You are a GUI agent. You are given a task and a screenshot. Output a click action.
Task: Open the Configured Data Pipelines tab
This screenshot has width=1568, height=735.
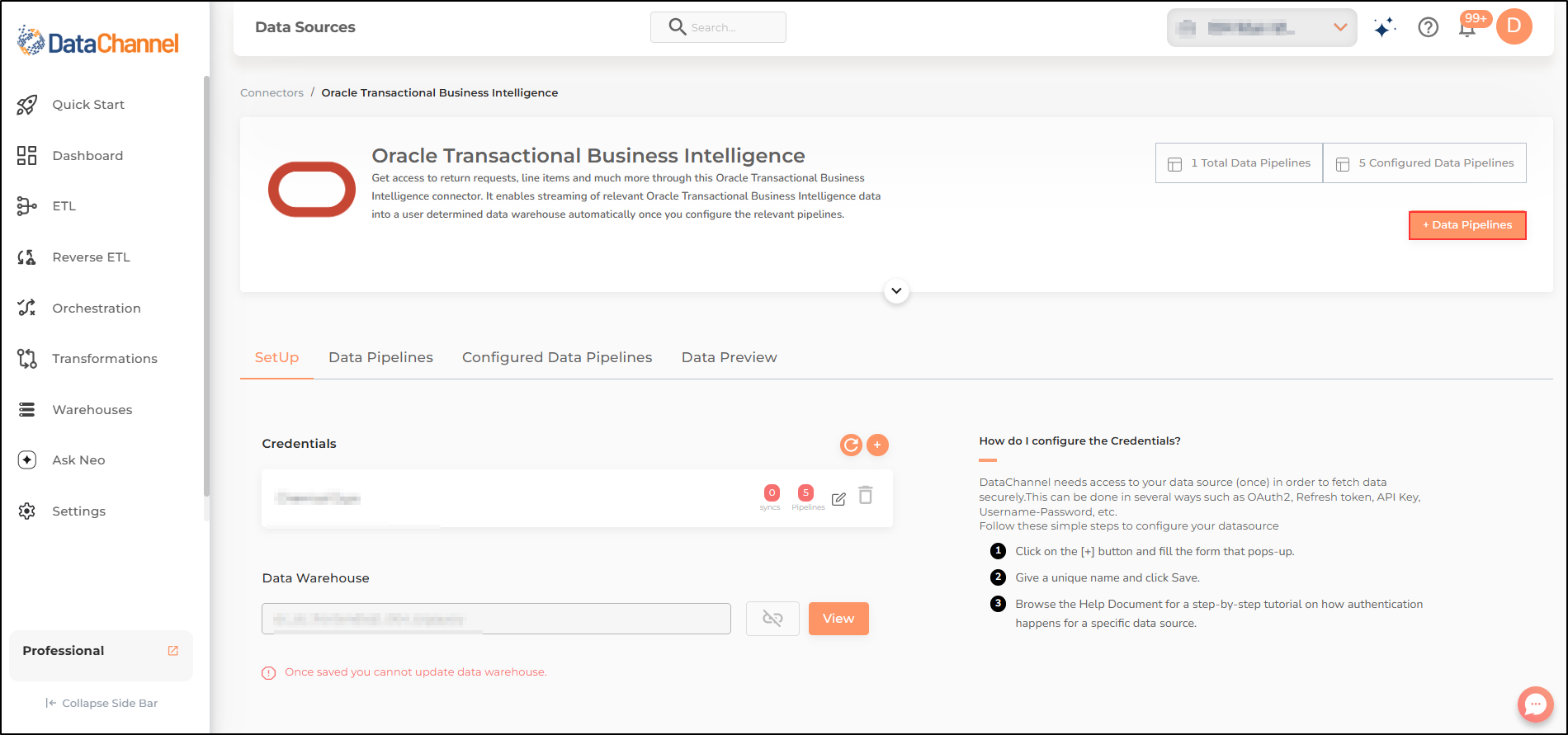pyautogui.click(x=557, y=357)
